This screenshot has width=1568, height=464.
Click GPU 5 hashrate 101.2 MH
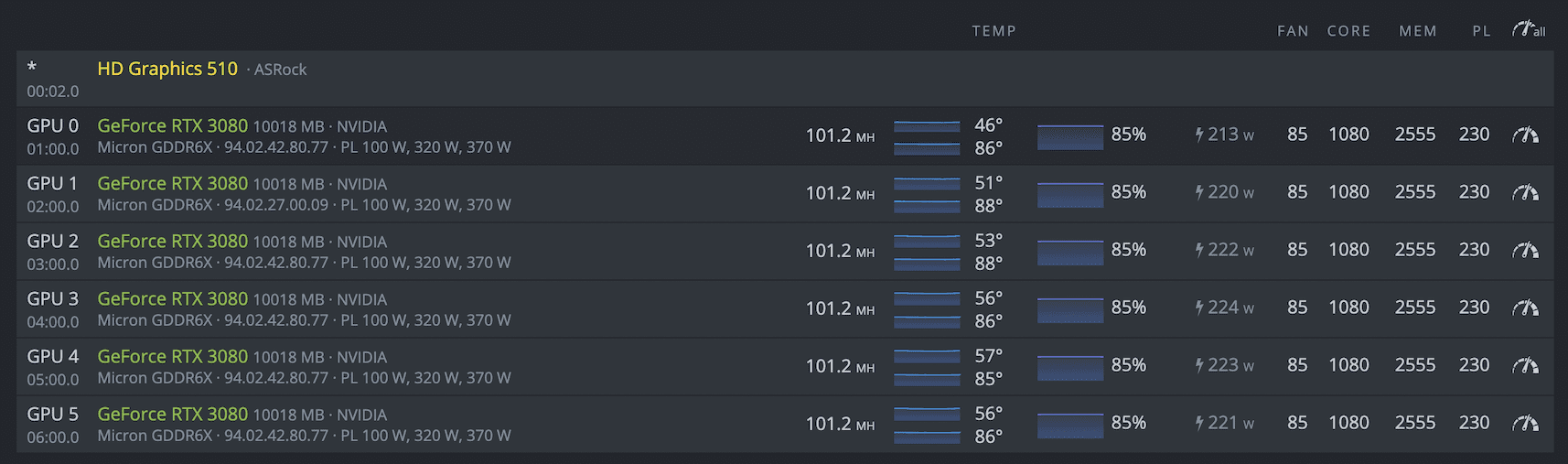839,424
